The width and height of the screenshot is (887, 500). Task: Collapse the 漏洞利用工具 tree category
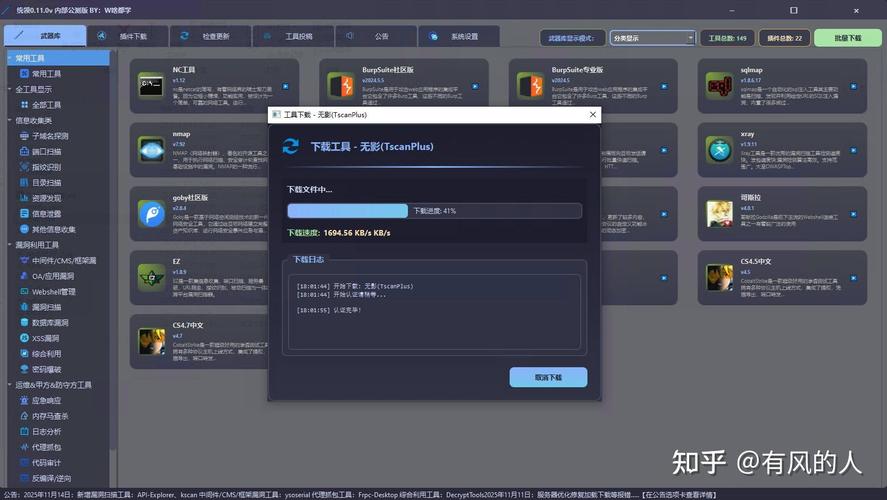point(10,245)
